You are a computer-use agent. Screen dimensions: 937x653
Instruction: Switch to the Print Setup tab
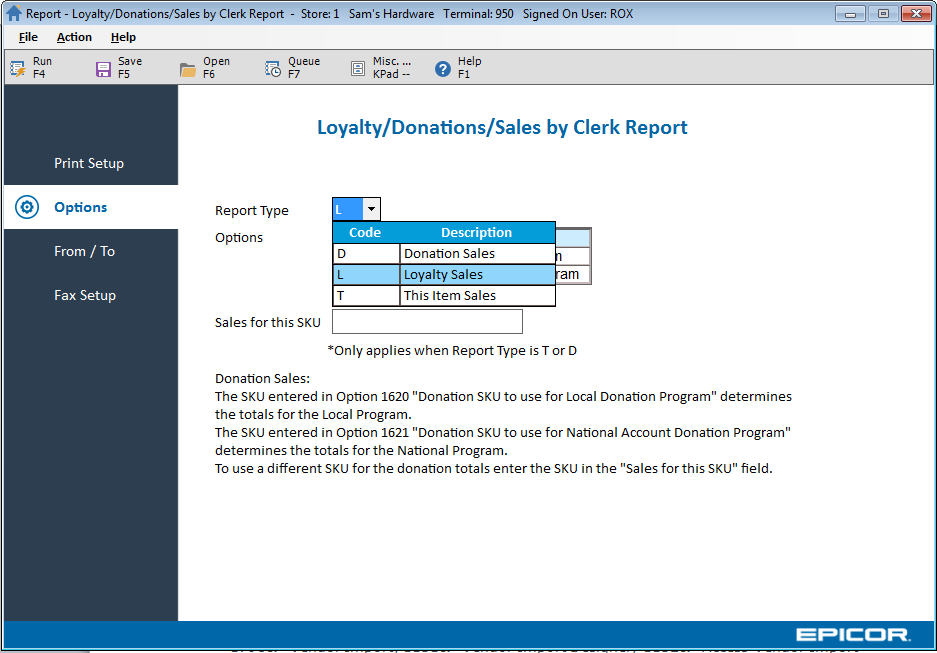(x=89, y=163)
